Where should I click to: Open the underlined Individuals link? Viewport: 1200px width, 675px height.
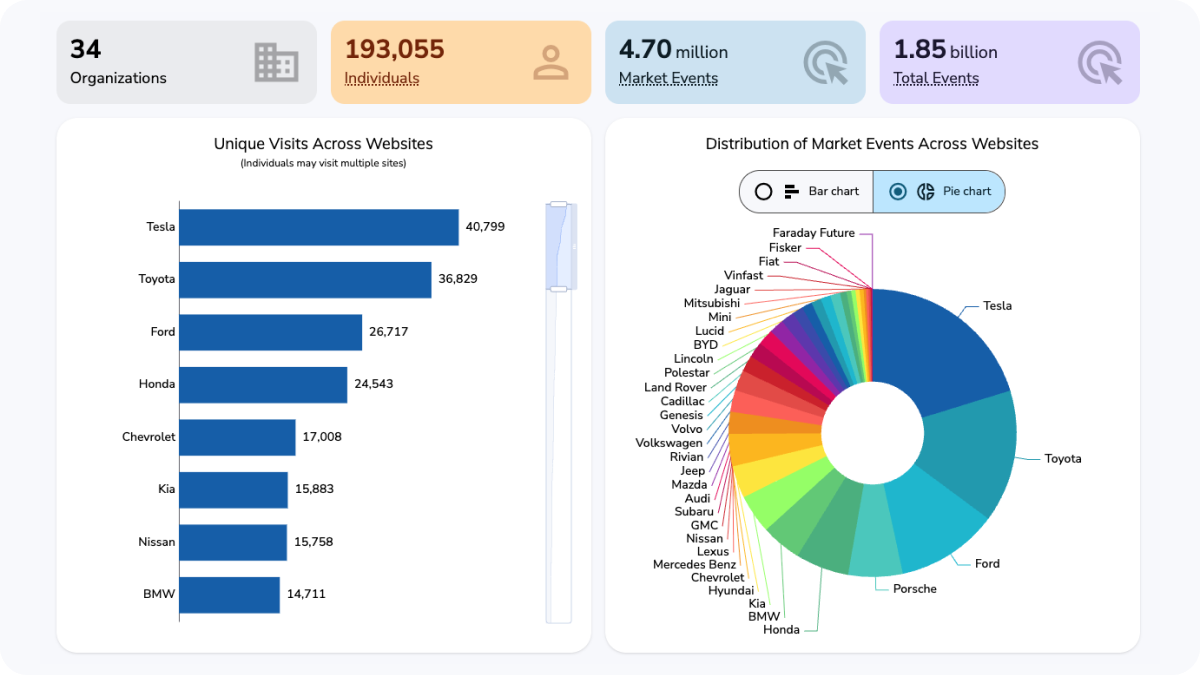pyautogui.click(x=381, y=78)
